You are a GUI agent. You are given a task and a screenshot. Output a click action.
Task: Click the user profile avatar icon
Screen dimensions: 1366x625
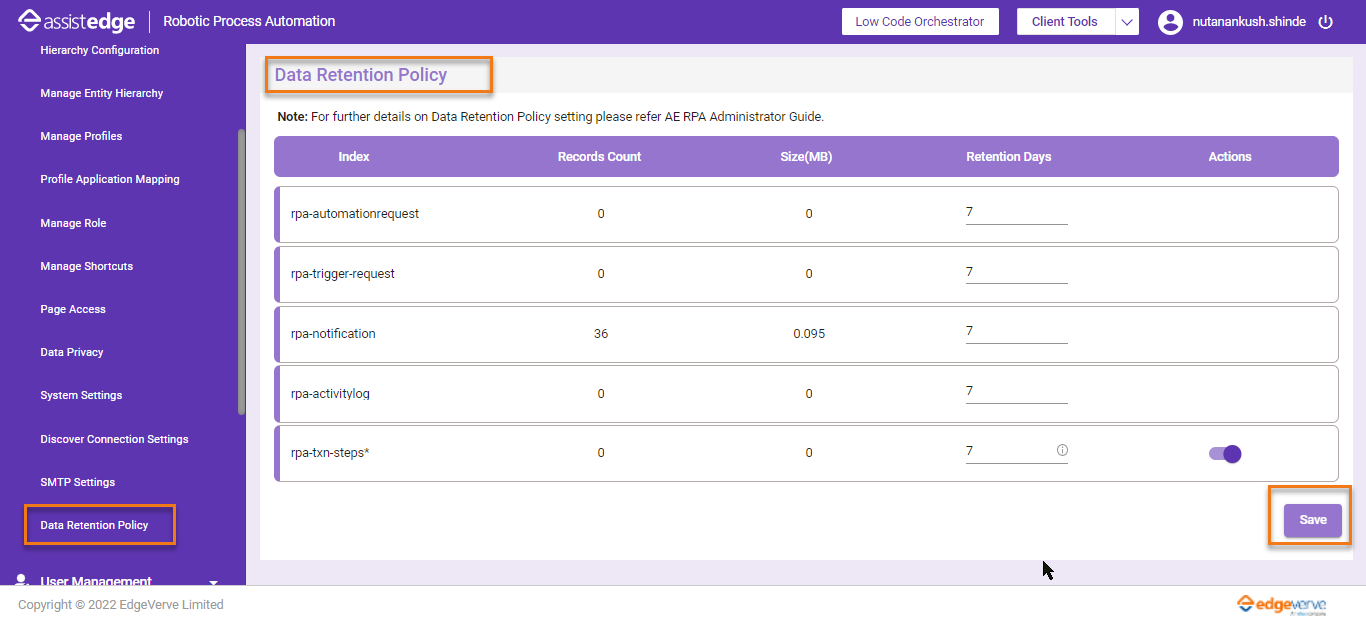pyautogui.click(x=1170, y=22)
